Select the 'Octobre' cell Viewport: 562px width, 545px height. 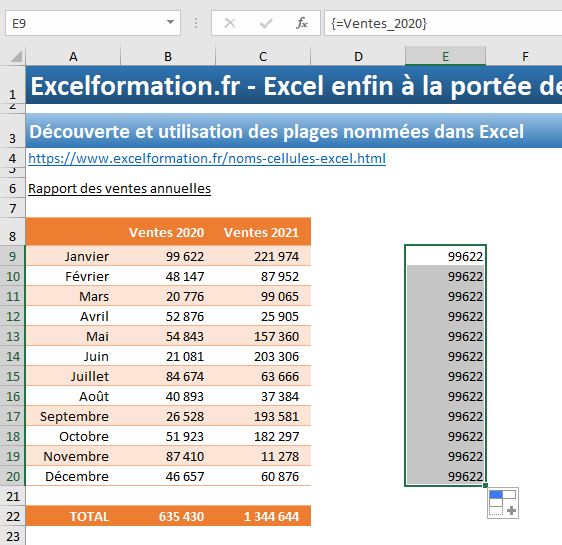tap(73, 436)
